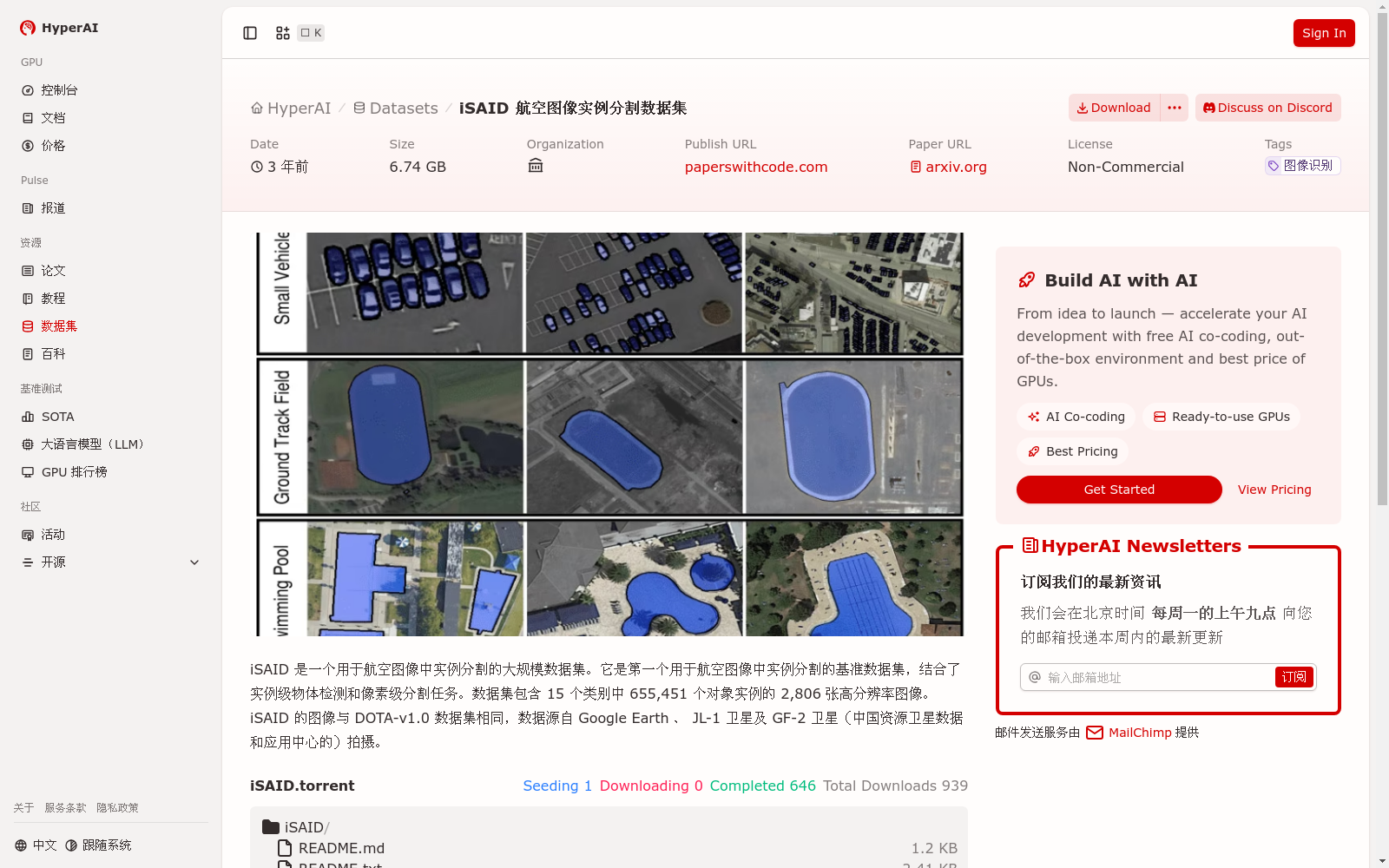Viewport: 1389px width, 868px height.
Task: Click the SOTA chart icon
Action: coord(28,417)
